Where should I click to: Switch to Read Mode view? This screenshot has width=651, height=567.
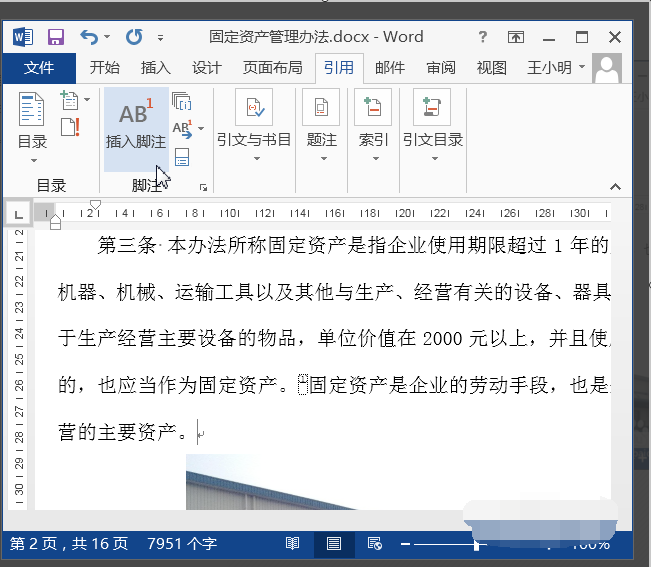point(292,543)
